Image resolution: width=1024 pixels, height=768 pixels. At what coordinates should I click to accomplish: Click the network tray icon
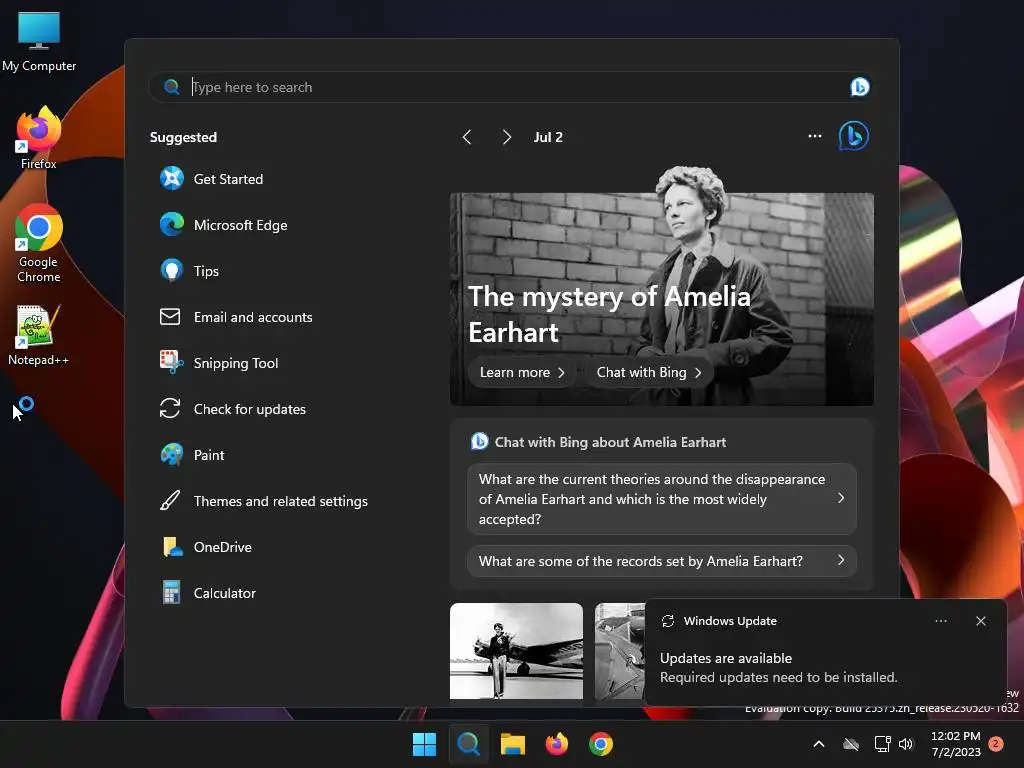[x=882, y=744]
